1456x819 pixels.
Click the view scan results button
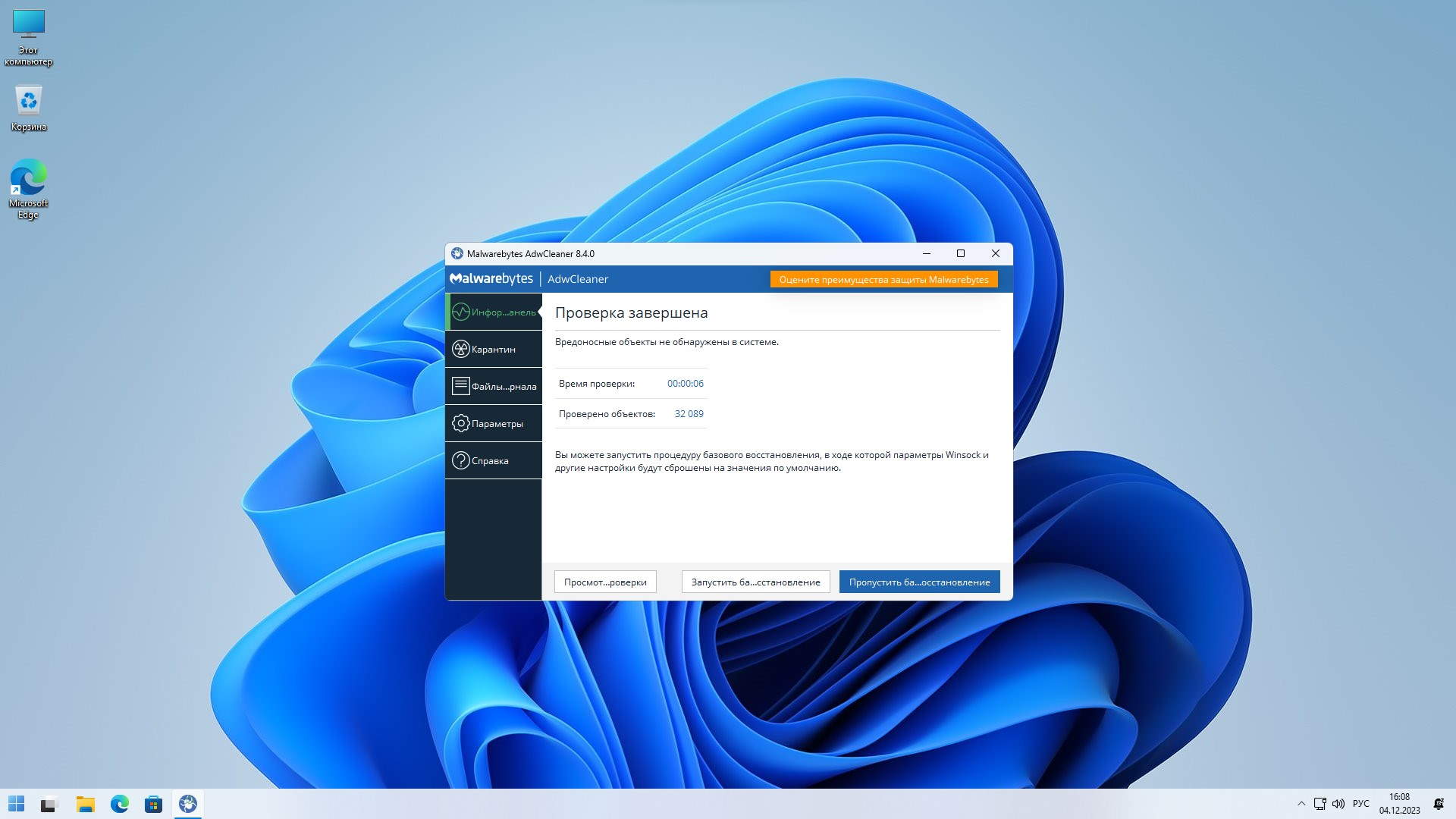(x=605, y=582)
